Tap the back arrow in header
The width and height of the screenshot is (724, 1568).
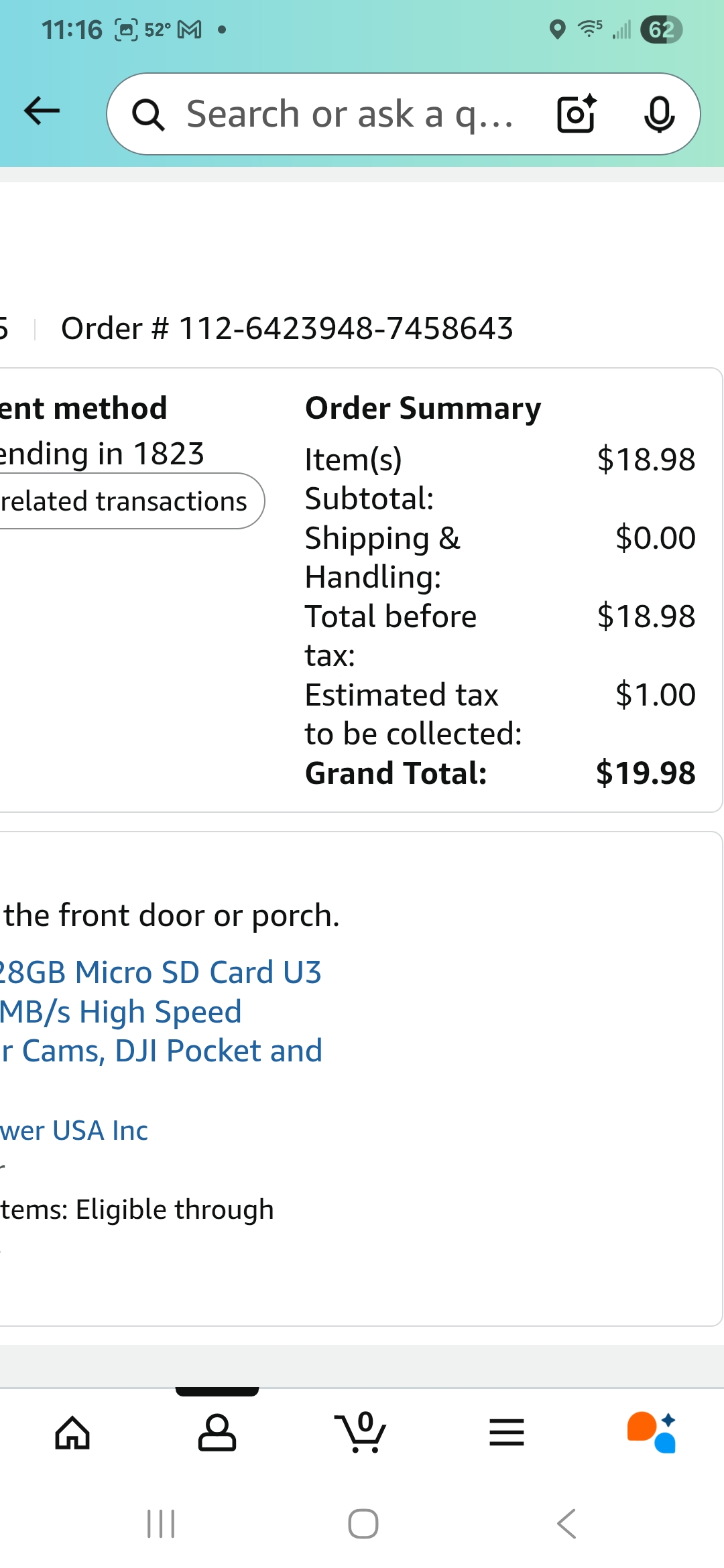[42, 111]
